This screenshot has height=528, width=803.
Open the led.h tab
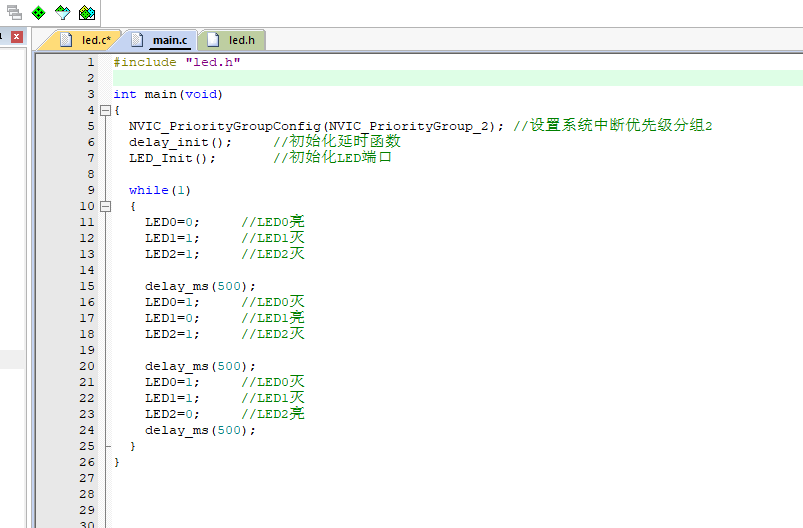pos(234,40)
